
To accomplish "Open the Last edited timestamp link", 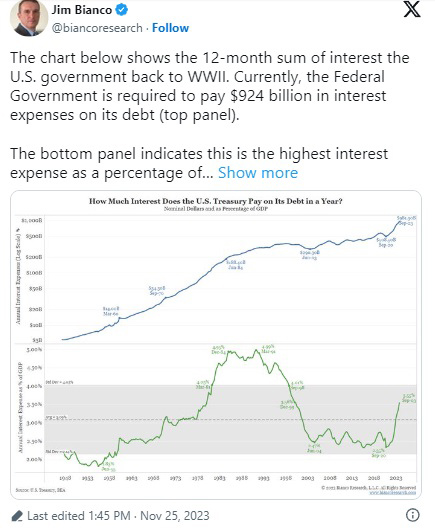I will point(118,516).
